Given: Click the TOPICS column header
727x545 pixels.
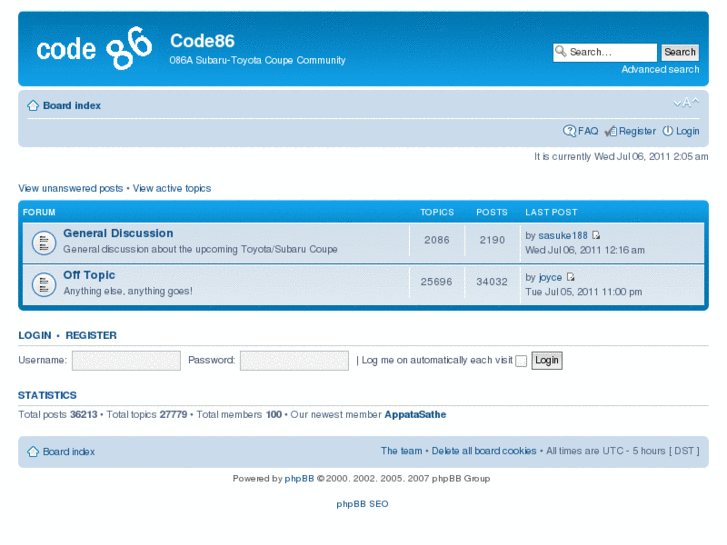Looking at the screenshot, I should click(x=437, y=212).
